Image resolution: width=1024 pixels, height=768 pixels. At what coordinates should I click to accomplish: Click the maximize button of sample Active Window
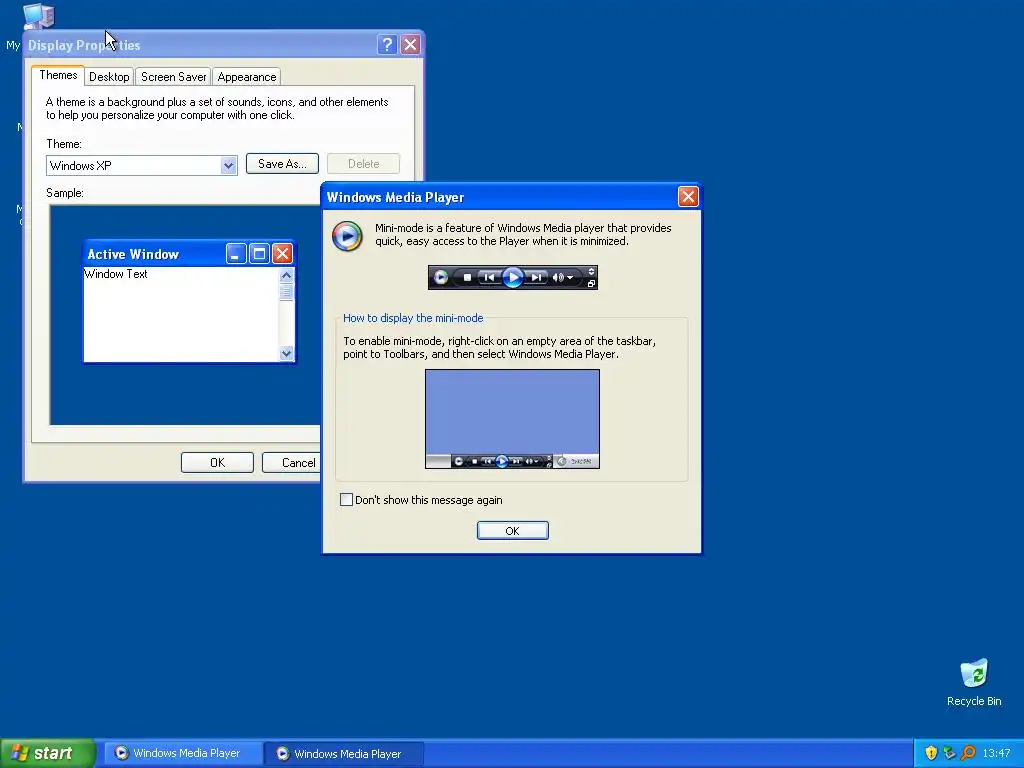(x=259, y=253)
